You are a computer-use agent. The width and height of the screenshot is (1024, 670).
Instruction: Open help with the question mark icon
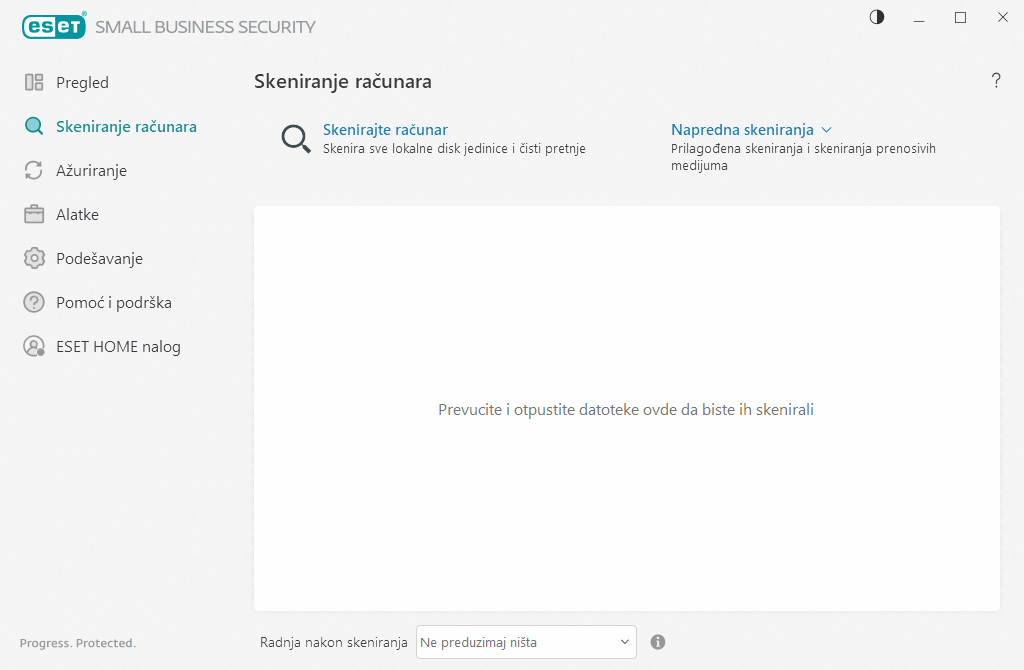[995, 82]
